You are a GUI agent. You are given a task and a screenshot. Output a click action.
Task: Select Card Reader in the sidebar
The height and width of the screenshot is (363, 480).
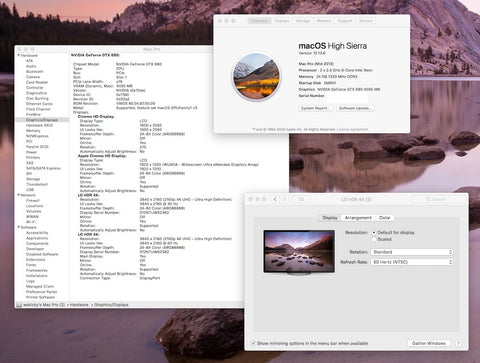[37, 82]
